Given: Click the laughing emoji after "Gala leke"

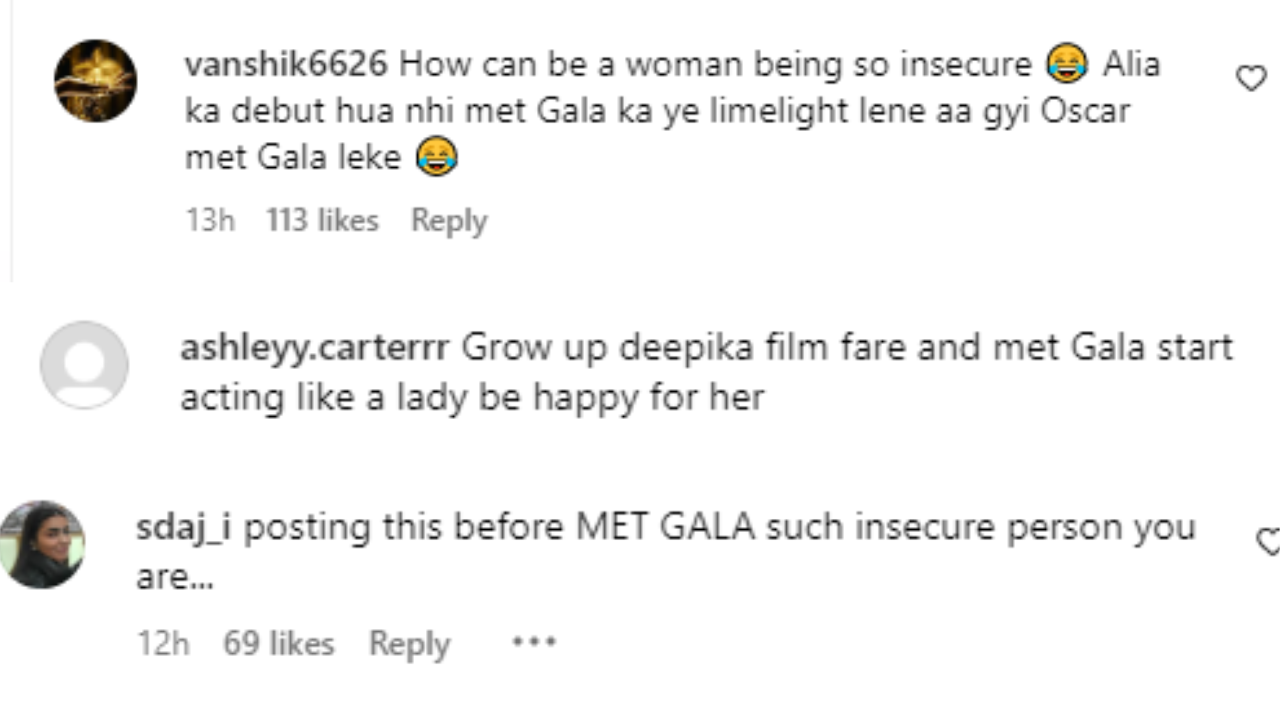Looking at the screenshot, I should 436,157.
